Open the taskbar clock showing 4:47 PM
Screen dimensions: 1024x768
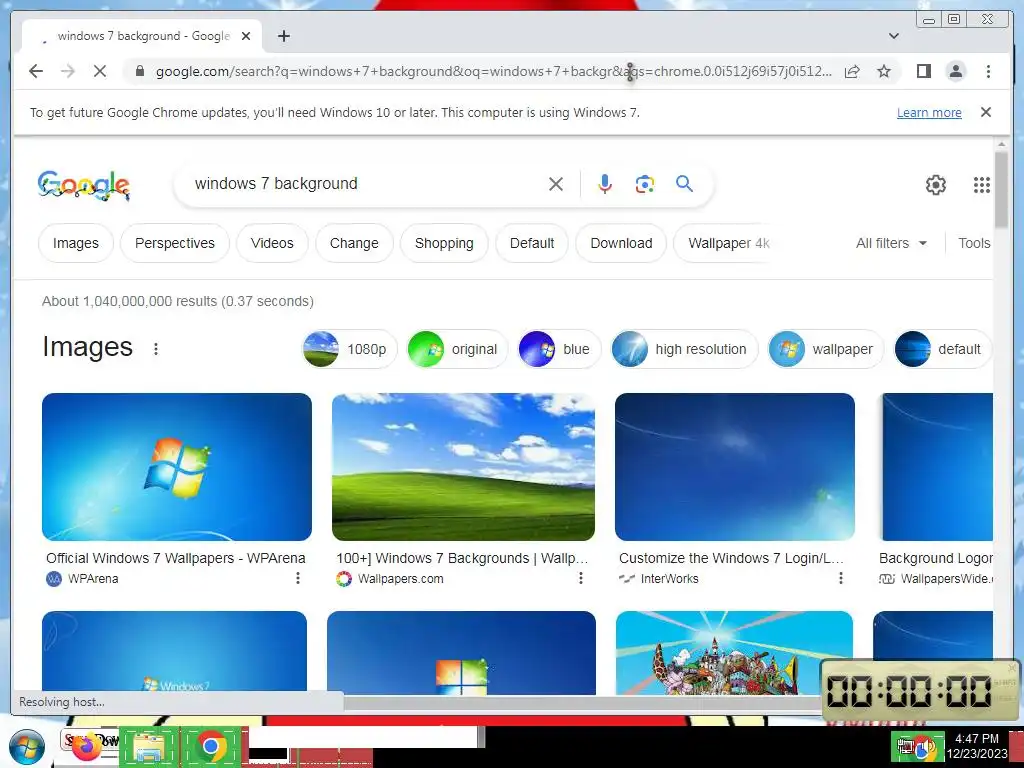[x=976, y=746]
